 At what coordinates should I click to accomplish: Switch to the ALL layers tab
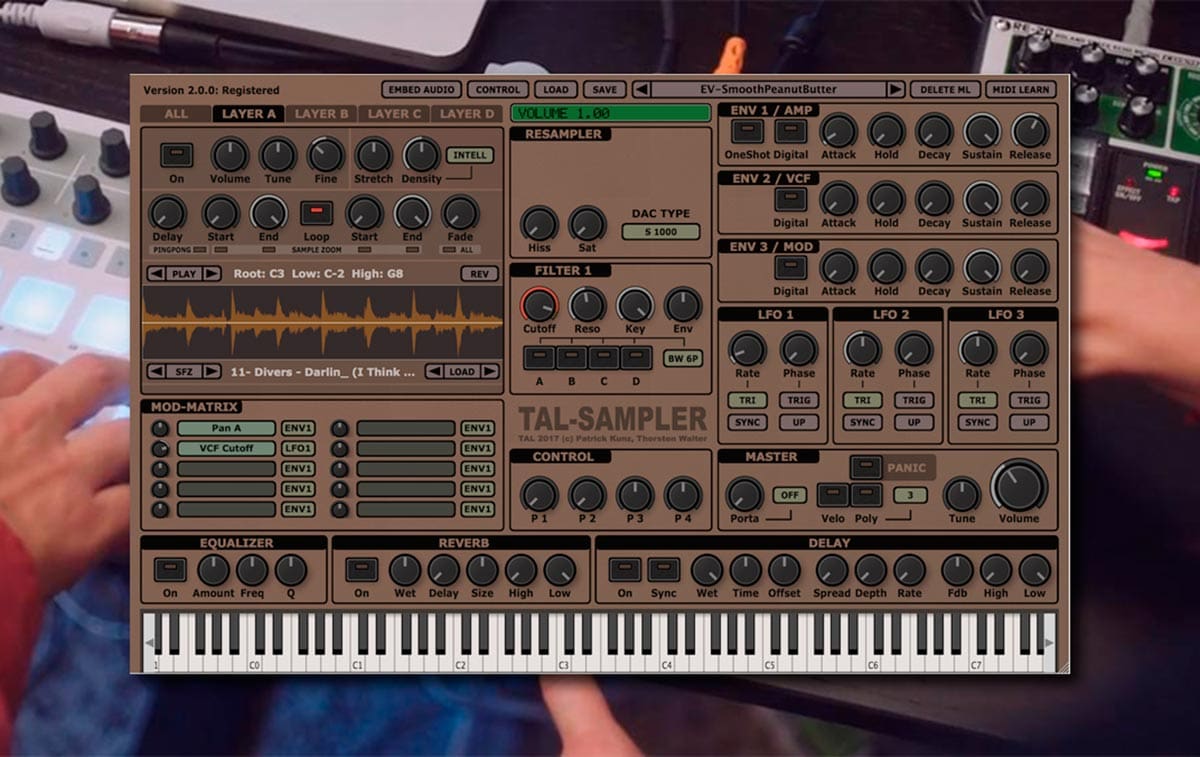click(176, 114)
